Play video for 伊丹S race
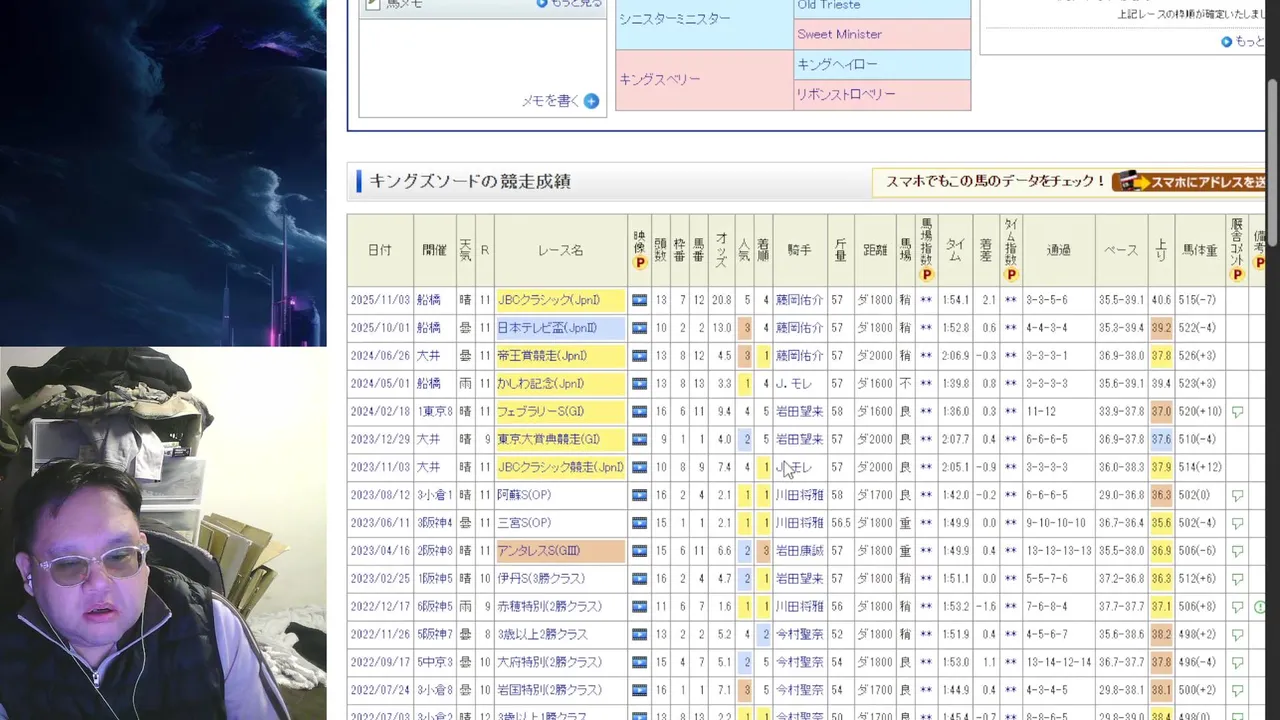 pyautogui.click(x=639, y=578)
